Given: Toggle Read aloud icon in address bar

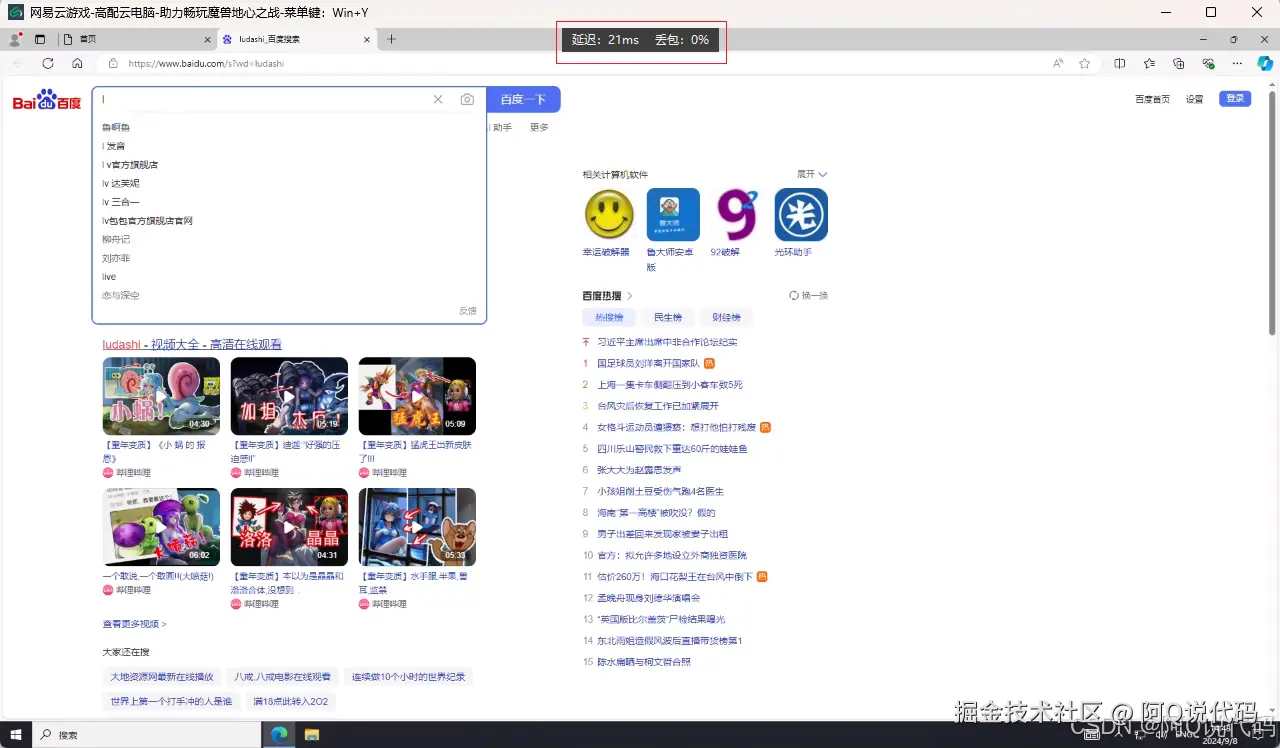Looking at the screenshot, I should pyautogui.click(x=1058, y=63).
